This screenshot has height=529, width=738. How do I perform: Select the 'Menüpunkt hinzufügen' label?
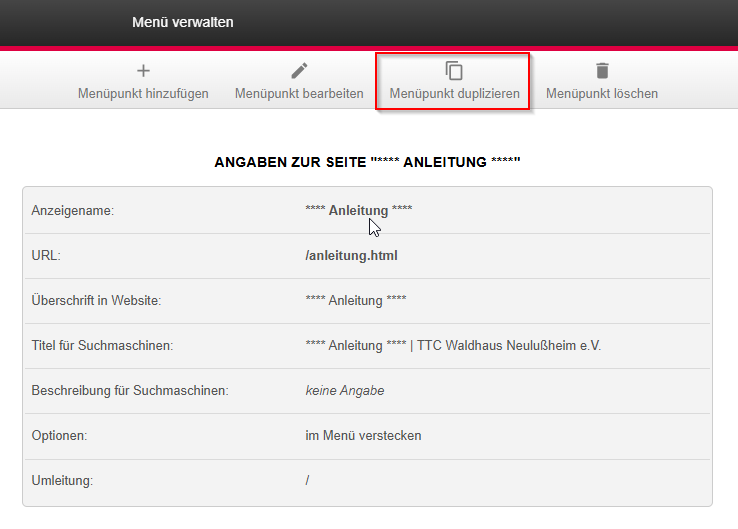pyautogui.click(x=143, y=94)
